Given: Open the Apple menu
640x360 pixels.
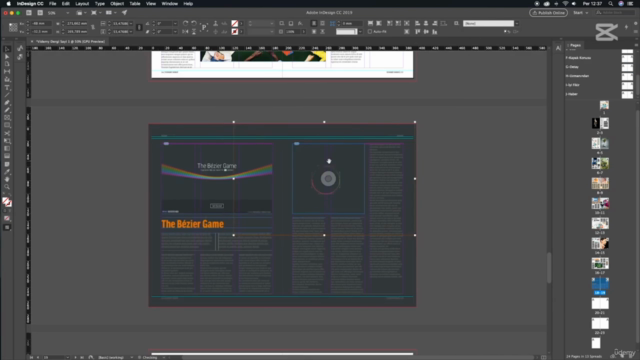Looking at the screenshot, I should 8,4.
